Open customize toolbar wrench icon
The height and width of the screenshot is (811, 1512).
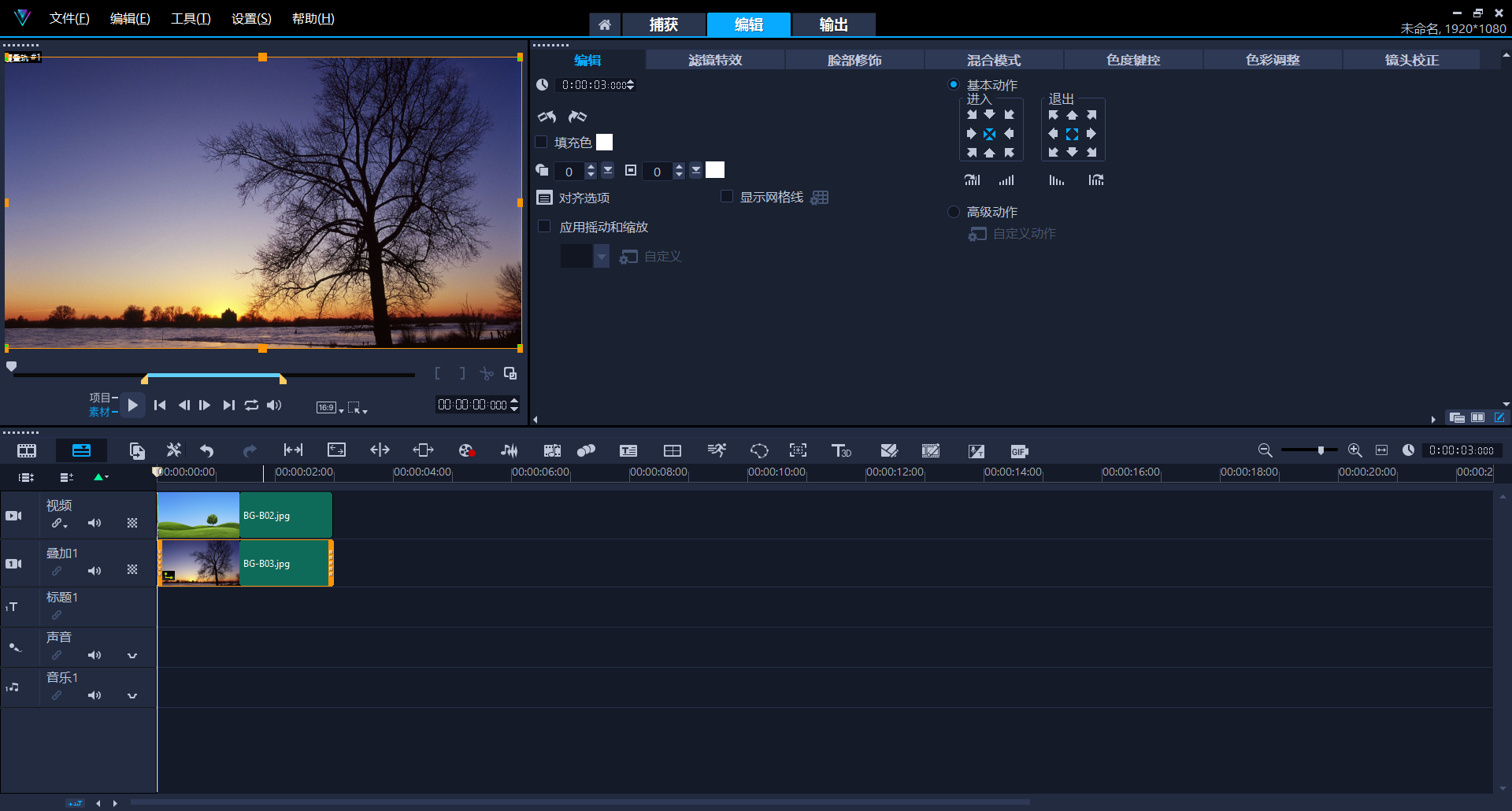tap(174, 450)
